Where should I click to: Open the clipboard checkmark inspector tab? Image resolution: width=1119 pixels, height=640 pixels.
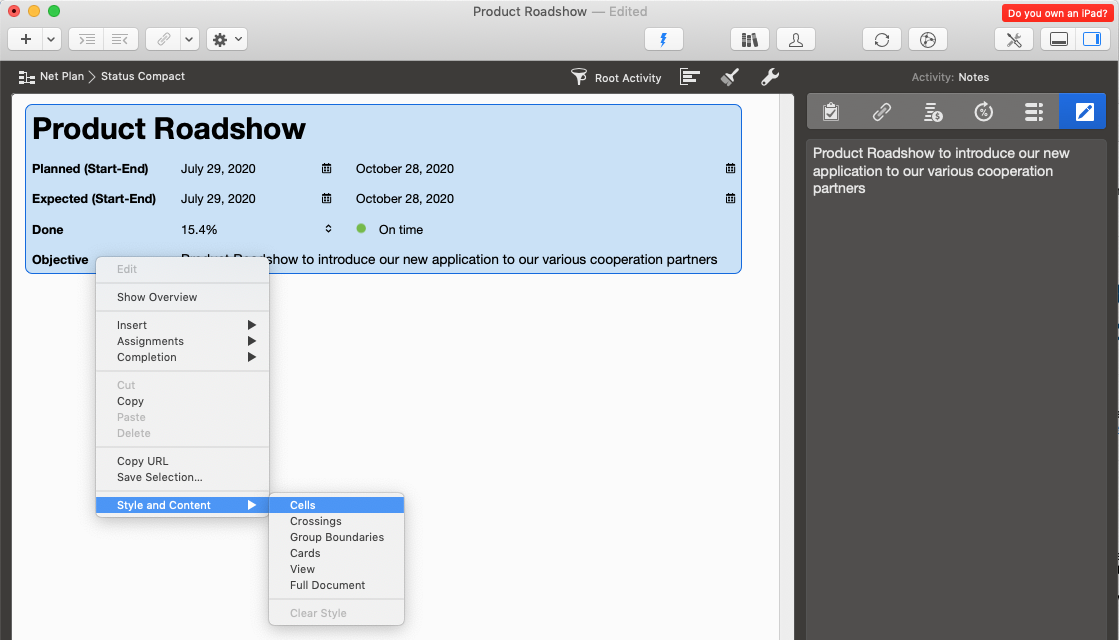831,112
